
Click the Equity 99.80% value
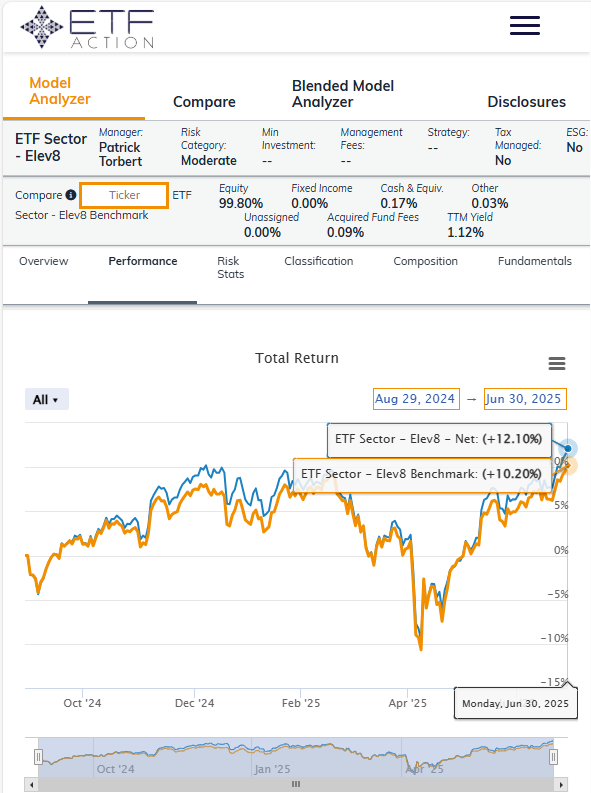click(241, 203)
